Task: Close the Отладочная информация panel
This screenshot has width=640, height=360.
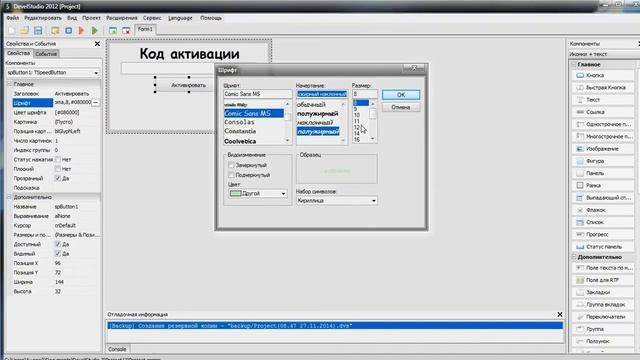Action: [560, 314]
